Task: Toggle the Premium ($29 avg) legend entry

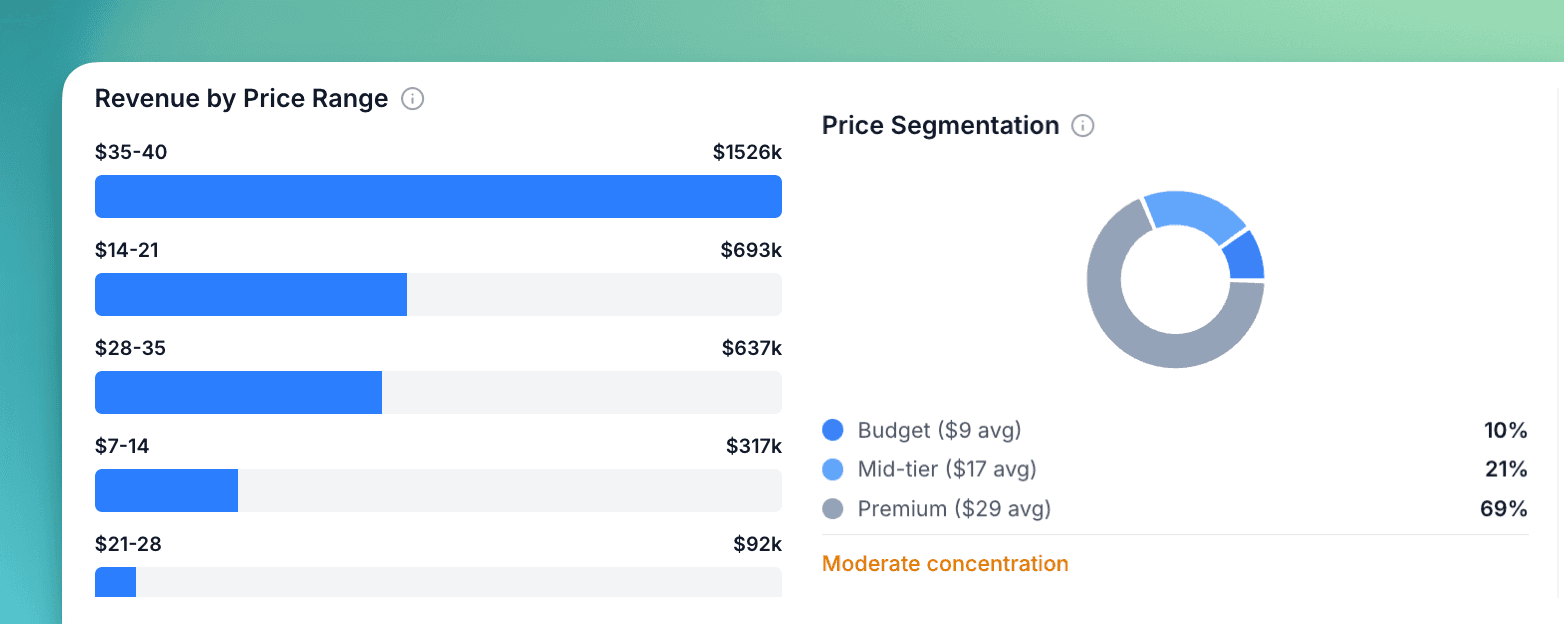Action: click(x=954, y=508)
